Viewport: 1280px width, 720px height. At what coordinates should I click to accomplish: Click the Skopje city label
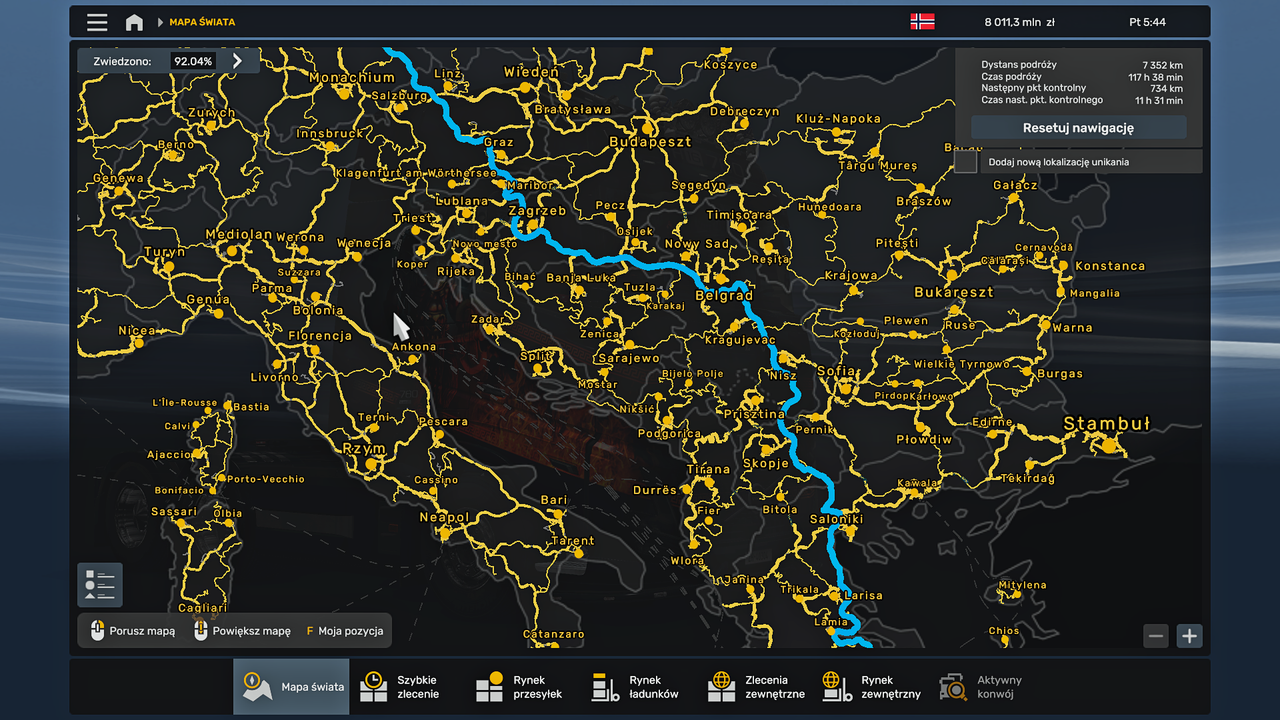766,463
